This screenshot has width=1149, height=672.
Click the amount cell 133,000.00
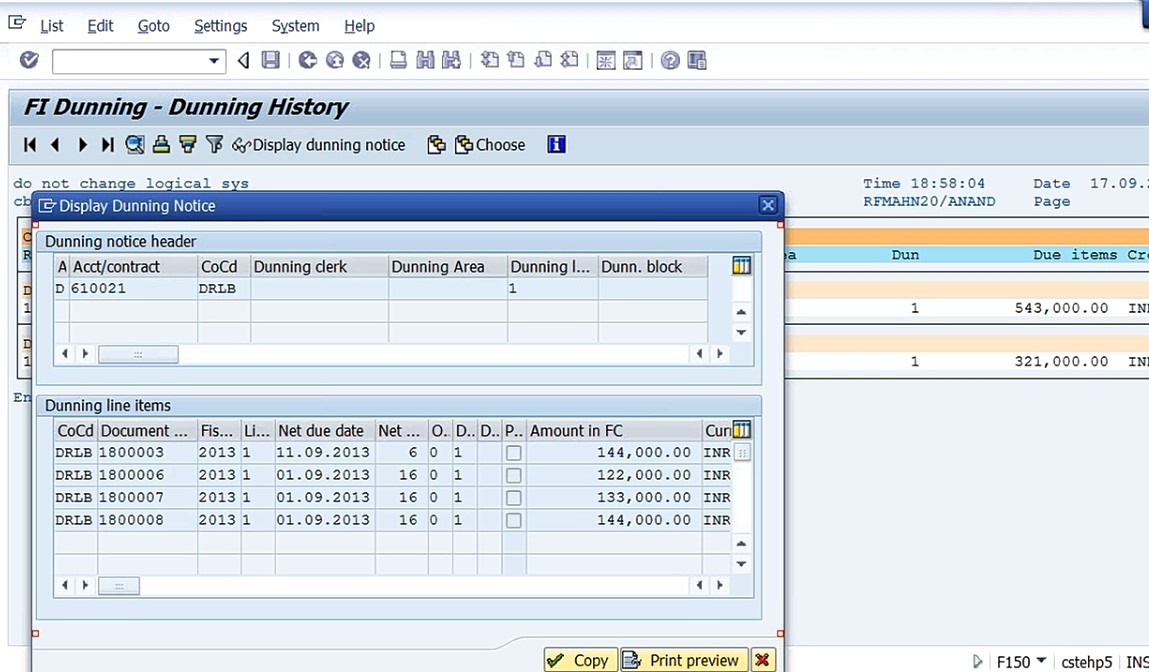point(613,498)
